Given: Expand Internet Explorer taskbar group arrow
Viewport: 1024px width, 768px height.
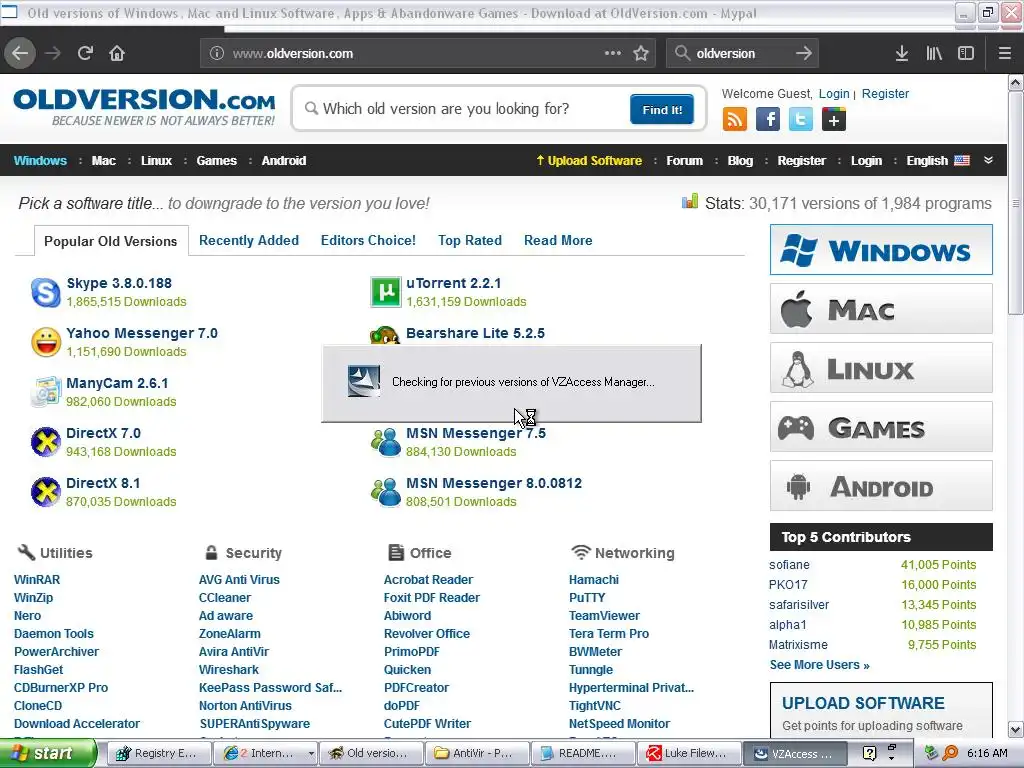Looking at the screenshot, I should tap(311, 754).
